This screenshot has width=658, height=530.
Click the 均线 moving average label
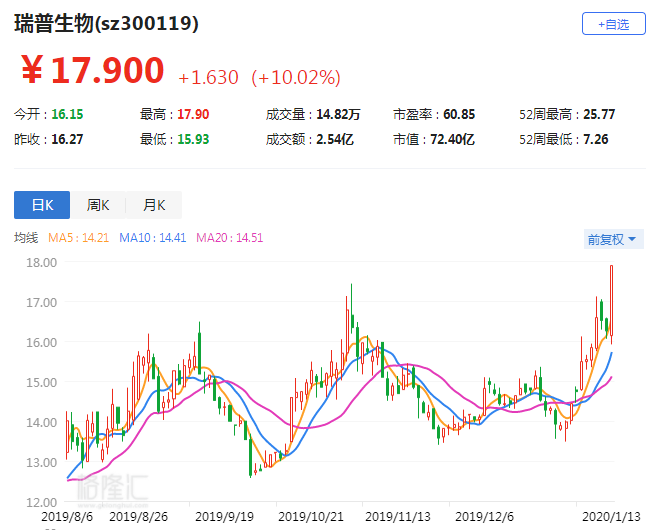26,238
